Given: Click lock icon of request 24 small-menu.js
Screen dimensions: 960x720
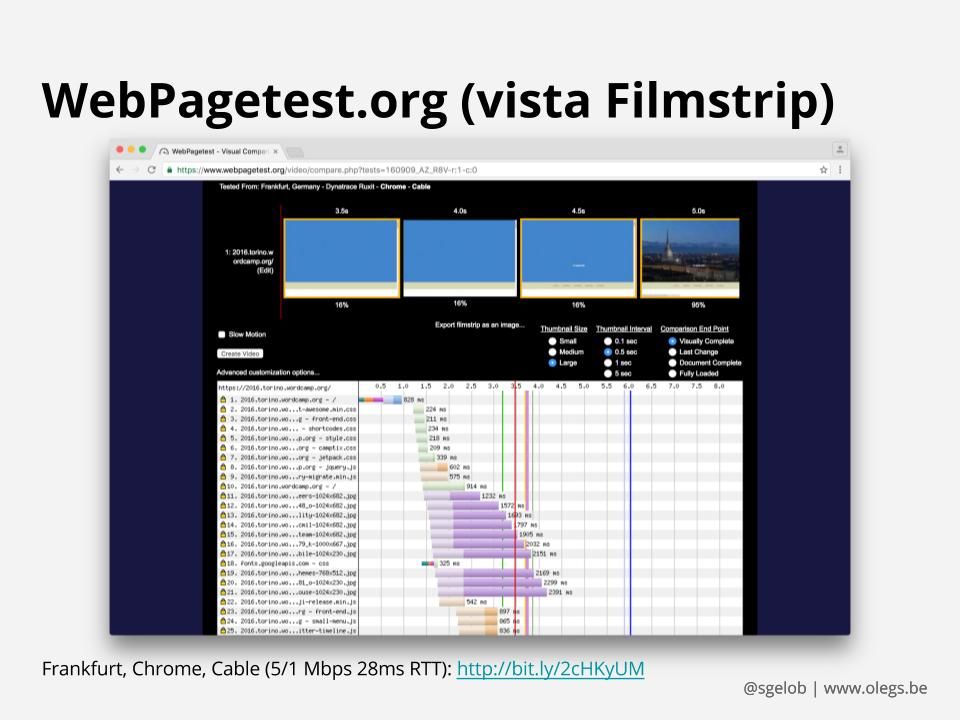Looking at the screenshot, I should (223, 621).
